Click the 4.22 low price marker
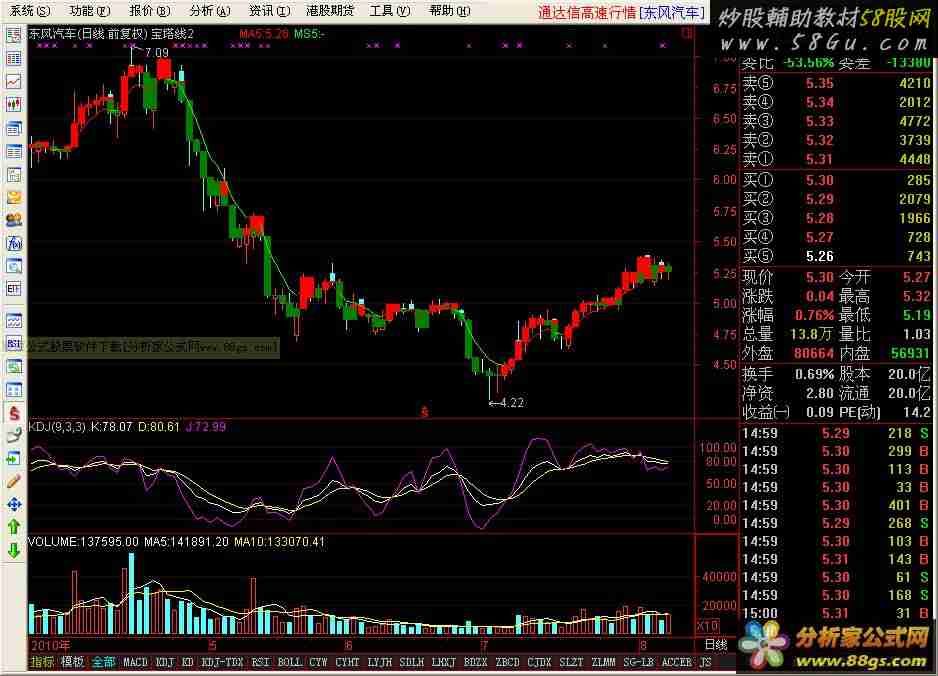Viewport: 938px width, 676px height. pyautogui.click(x=511, y=403)
